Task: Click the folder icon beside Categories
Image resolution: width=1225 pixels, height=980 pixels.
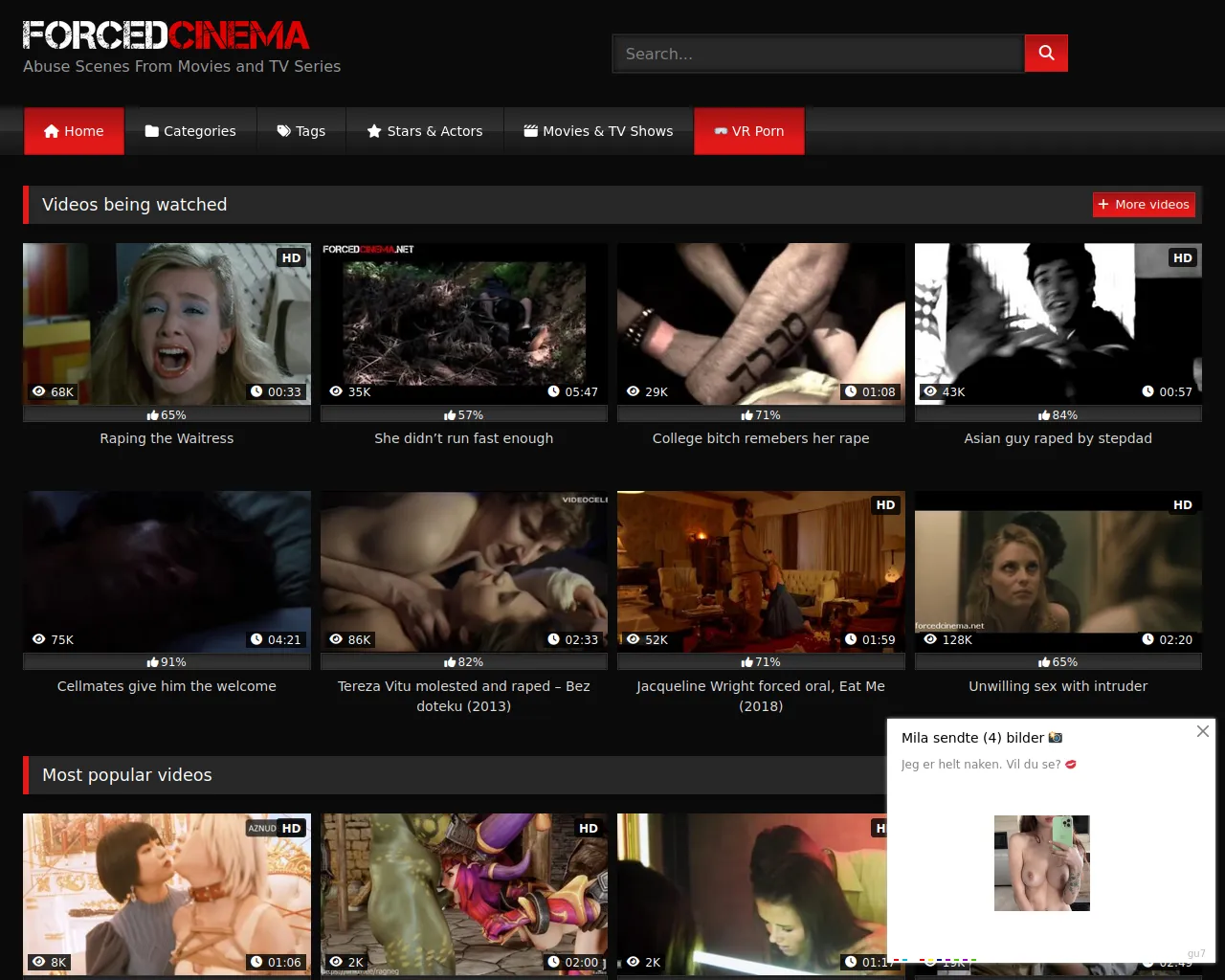Action: (151, 131)
